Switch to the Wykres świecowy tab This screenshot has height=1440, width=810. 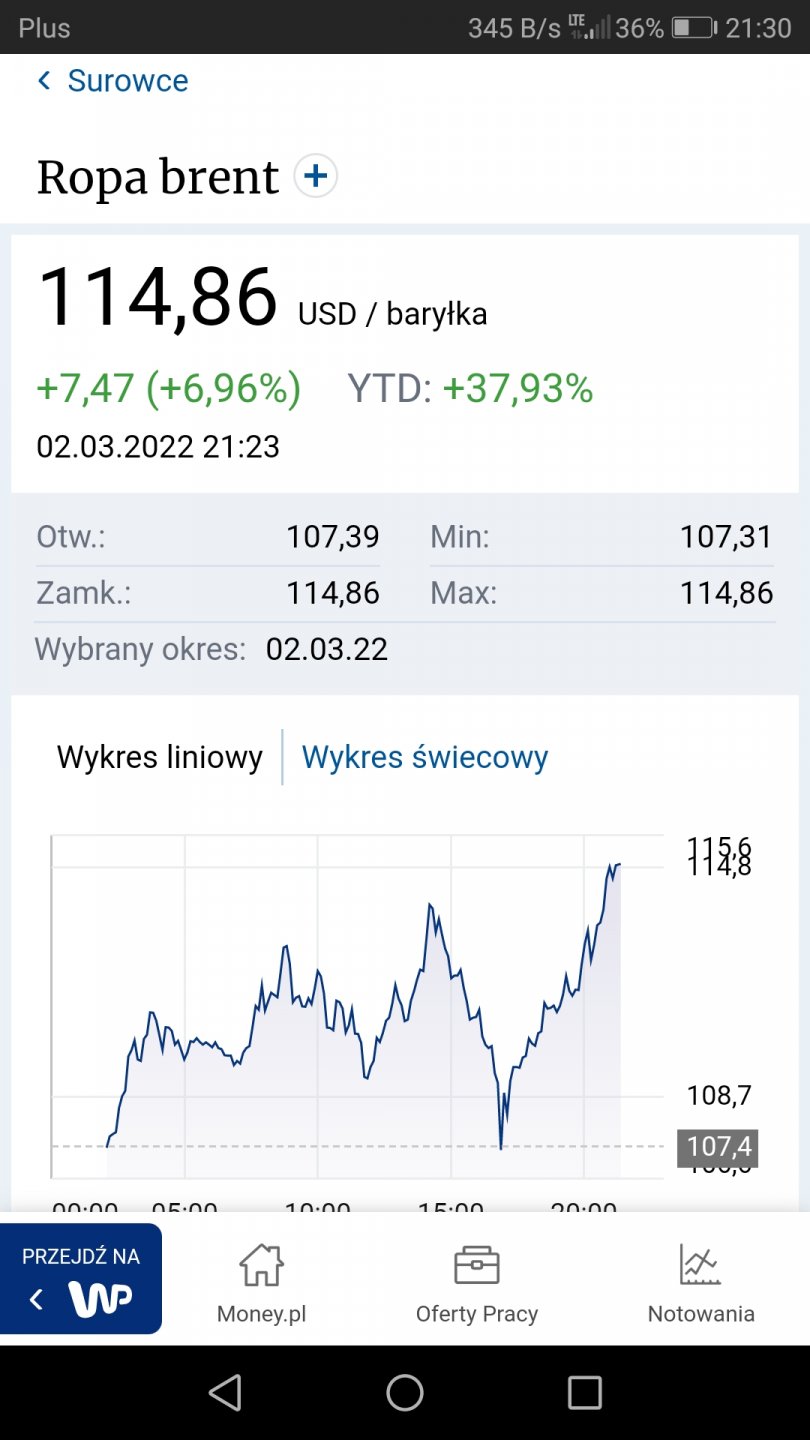(x=425, y=757)
